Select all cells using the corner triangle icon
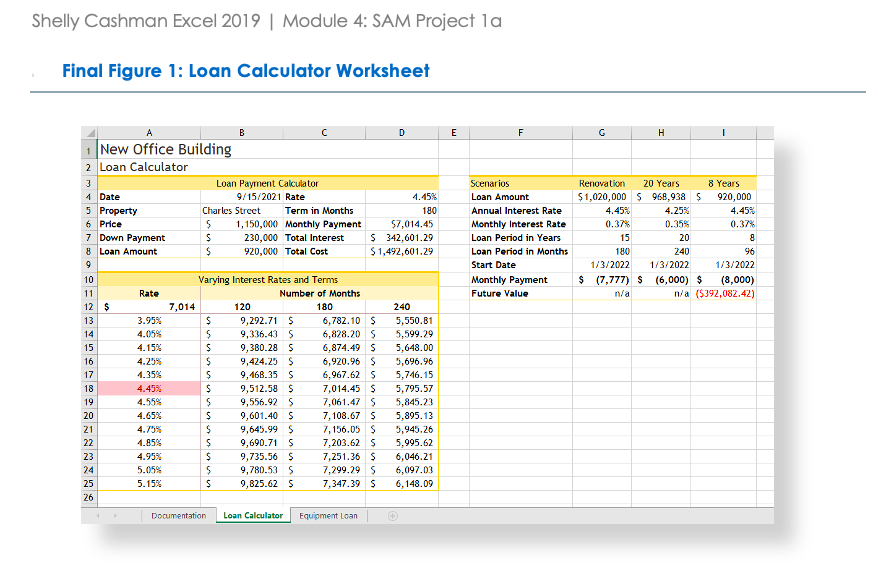This screenshot has height=577, width=878. (92, 132)
